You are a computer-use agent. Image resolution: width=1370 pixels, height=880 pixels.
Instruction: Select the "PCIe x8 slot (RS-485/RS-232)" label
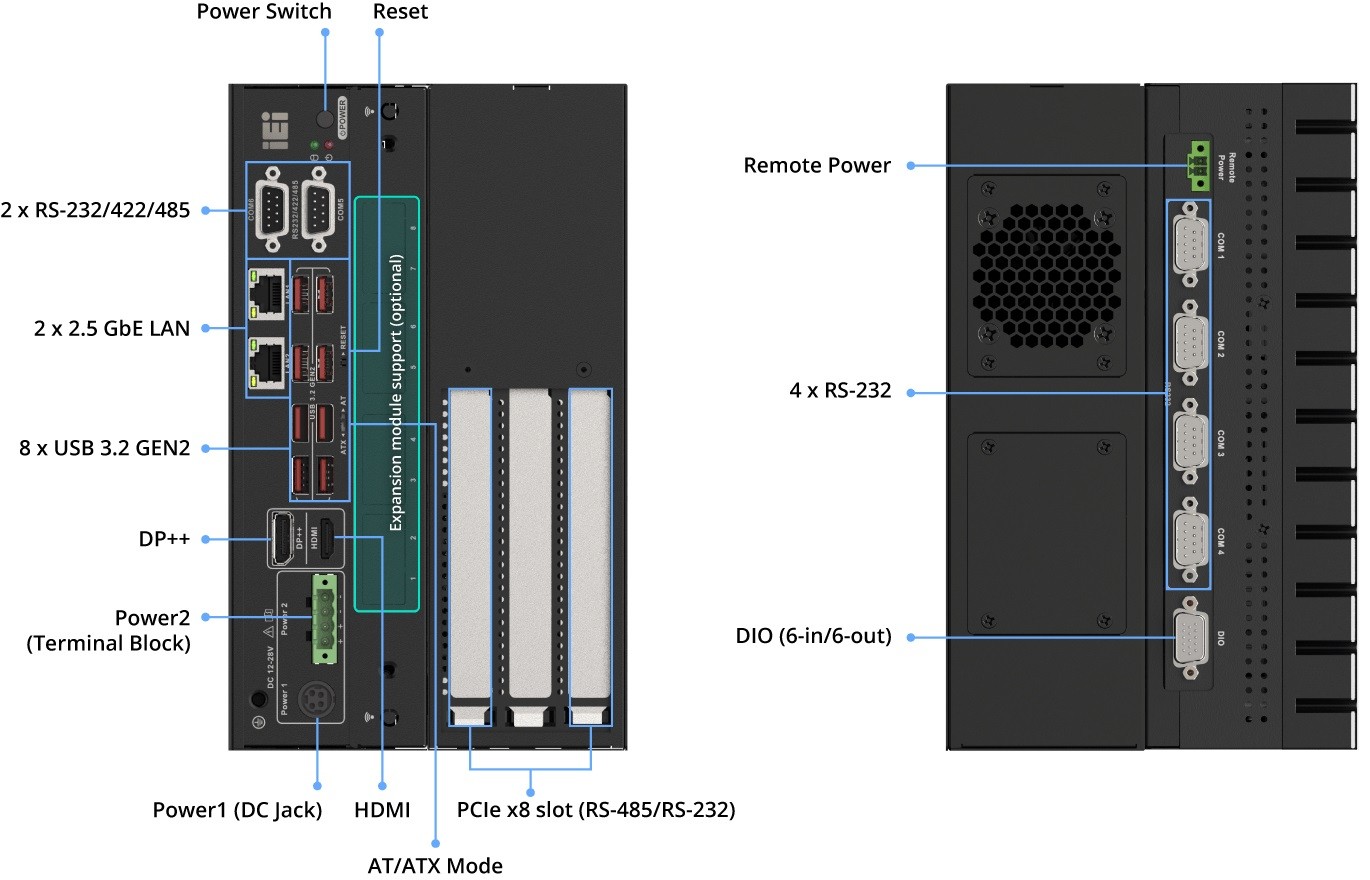(x=595, y=810)
